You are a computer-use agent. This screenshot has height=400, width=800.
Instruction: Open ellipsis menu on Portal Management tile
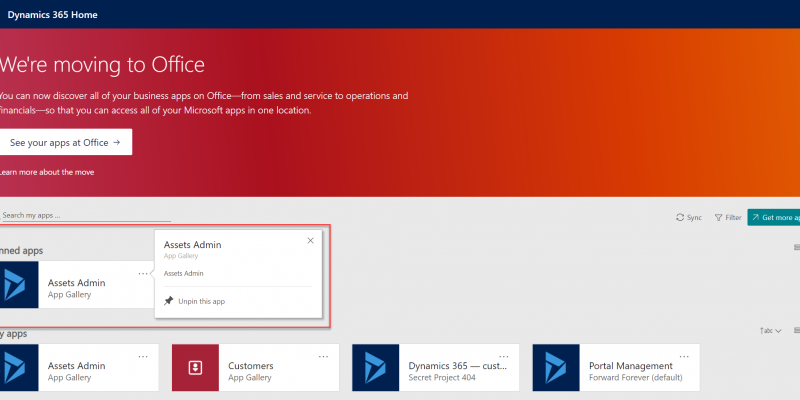point(684,357)
